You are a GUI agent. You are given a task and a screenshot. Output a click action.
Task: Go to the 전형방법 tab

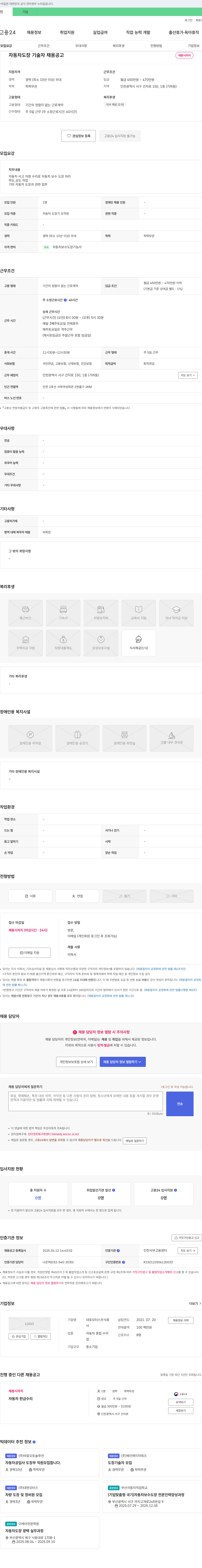point(156,46)
